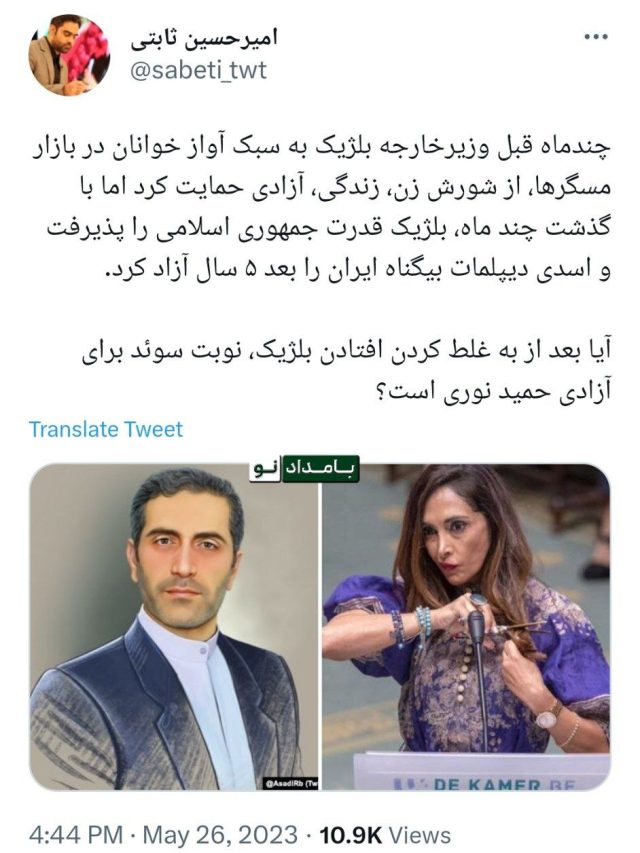This screenshot has height=853, width=640.
Task: Click the green Bamdad No logo badge
Action: [x=304, y=469]
